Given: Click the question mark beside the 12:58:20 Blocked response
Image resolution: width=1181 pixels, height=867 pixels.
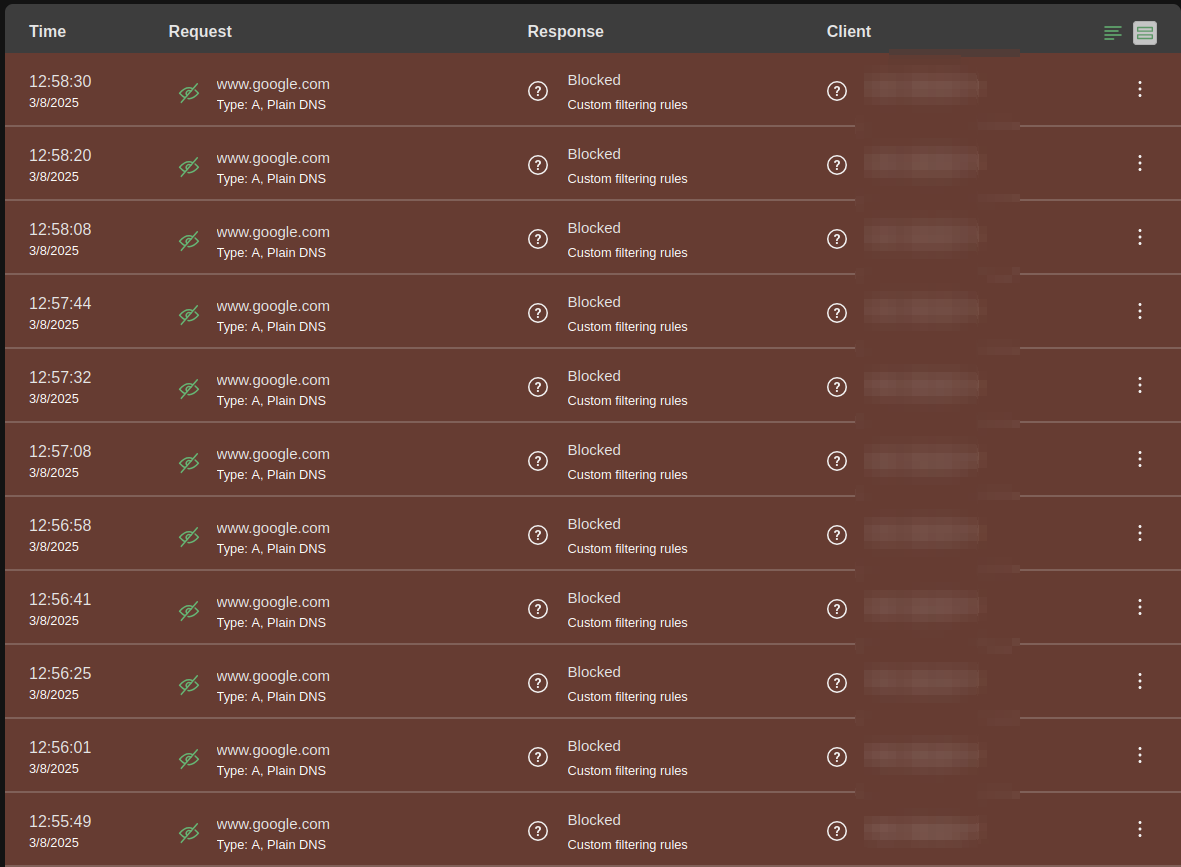Looking at the screenshot, I should pos(537,165).
